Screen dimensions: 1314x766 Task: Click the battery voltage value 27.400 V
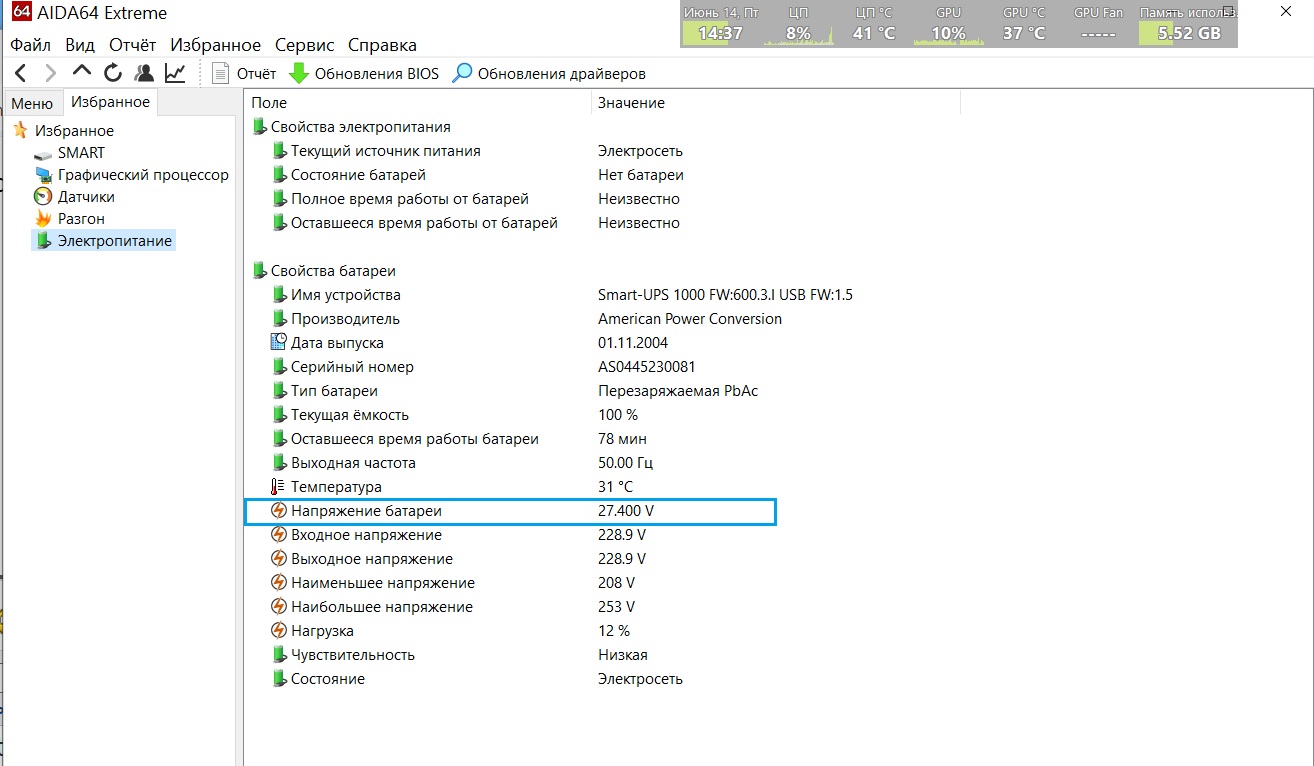(x=626, y=511)
